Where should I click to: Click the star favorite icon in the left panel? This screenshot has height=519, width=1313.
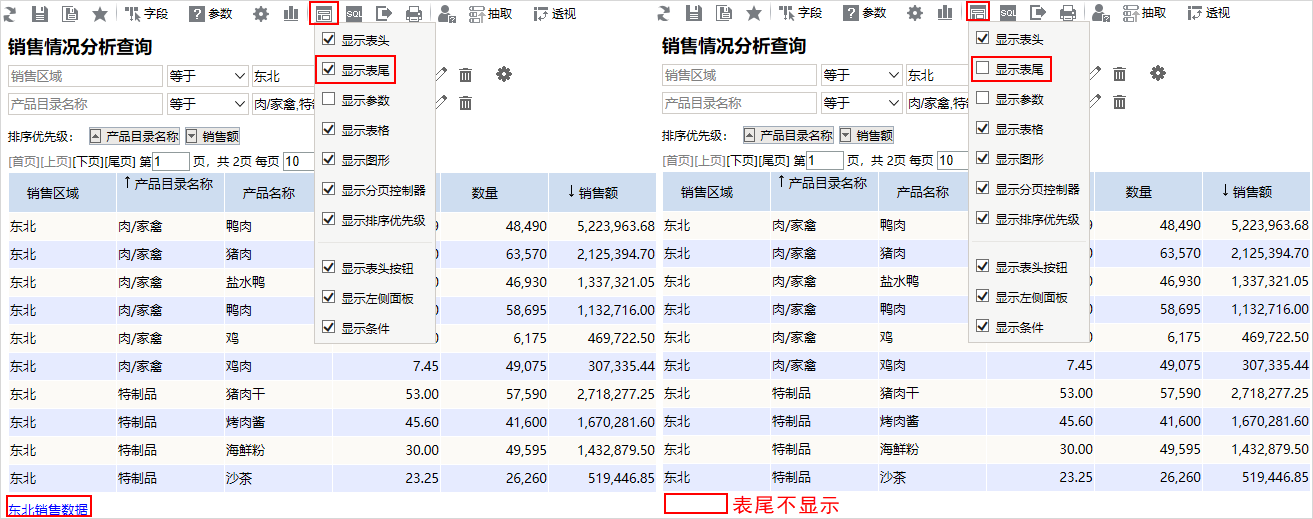click(x=100, y=13)
